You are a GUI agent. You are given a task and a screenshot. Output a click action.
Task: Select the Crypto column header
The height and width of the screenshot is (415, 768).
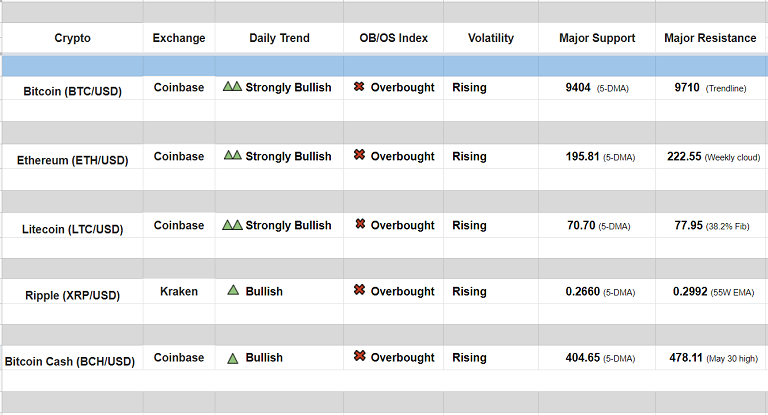72,38
